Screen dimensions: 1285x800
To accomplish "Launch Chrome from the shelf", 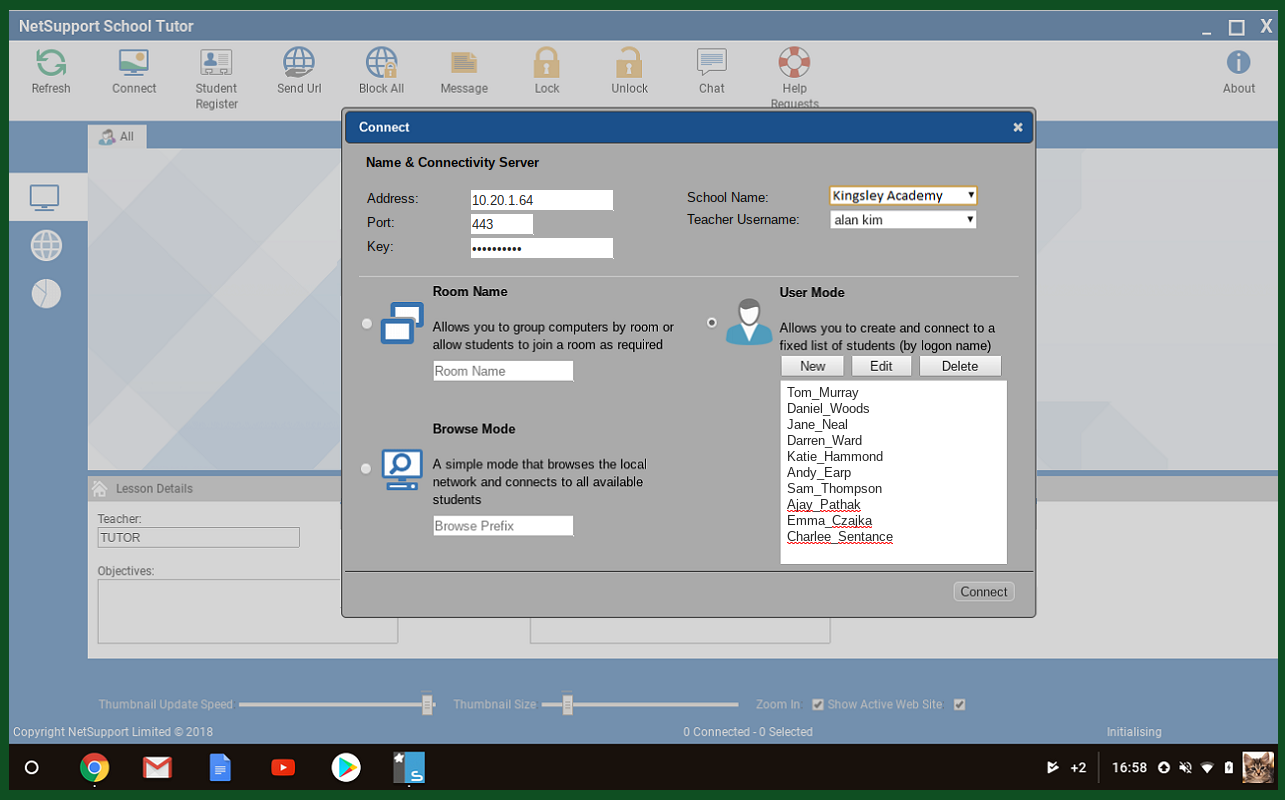I will (x=95, y=768).
